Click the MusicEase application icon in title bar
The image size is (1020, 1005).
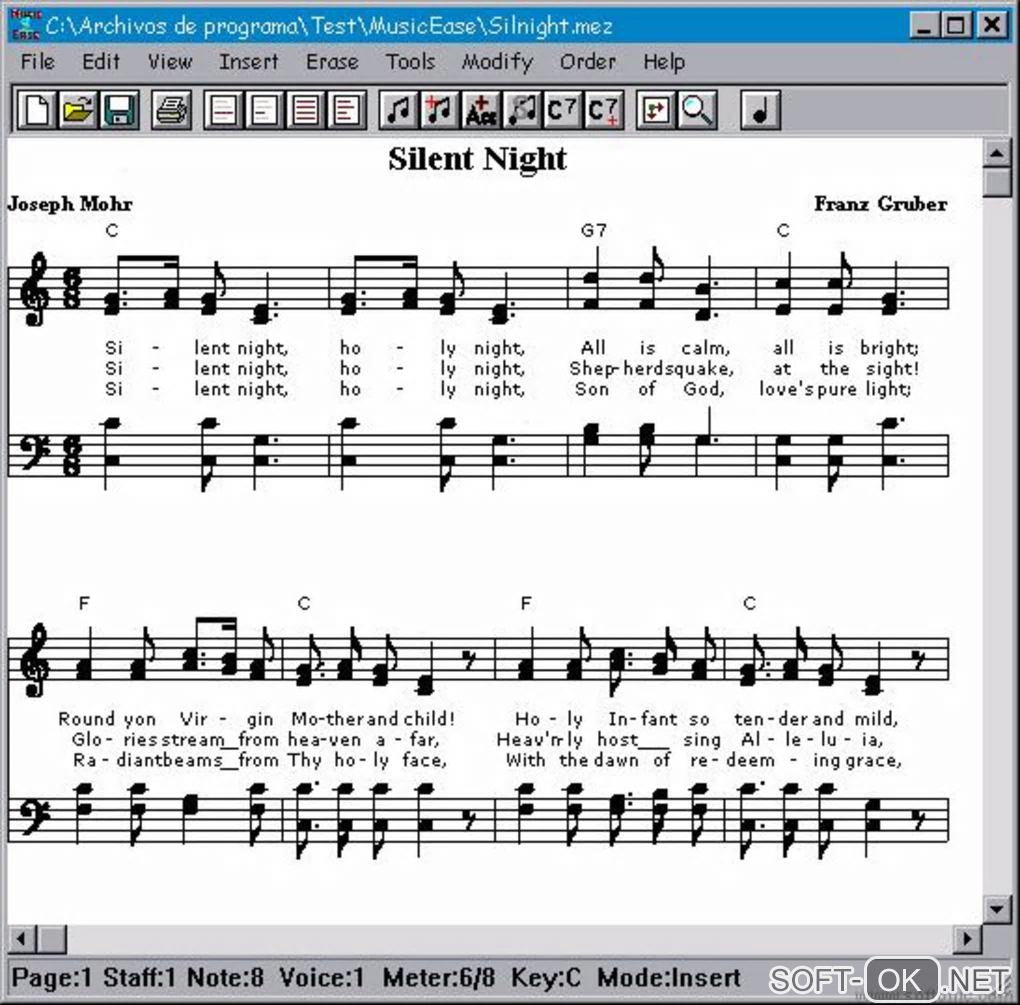tap(26, 24)
